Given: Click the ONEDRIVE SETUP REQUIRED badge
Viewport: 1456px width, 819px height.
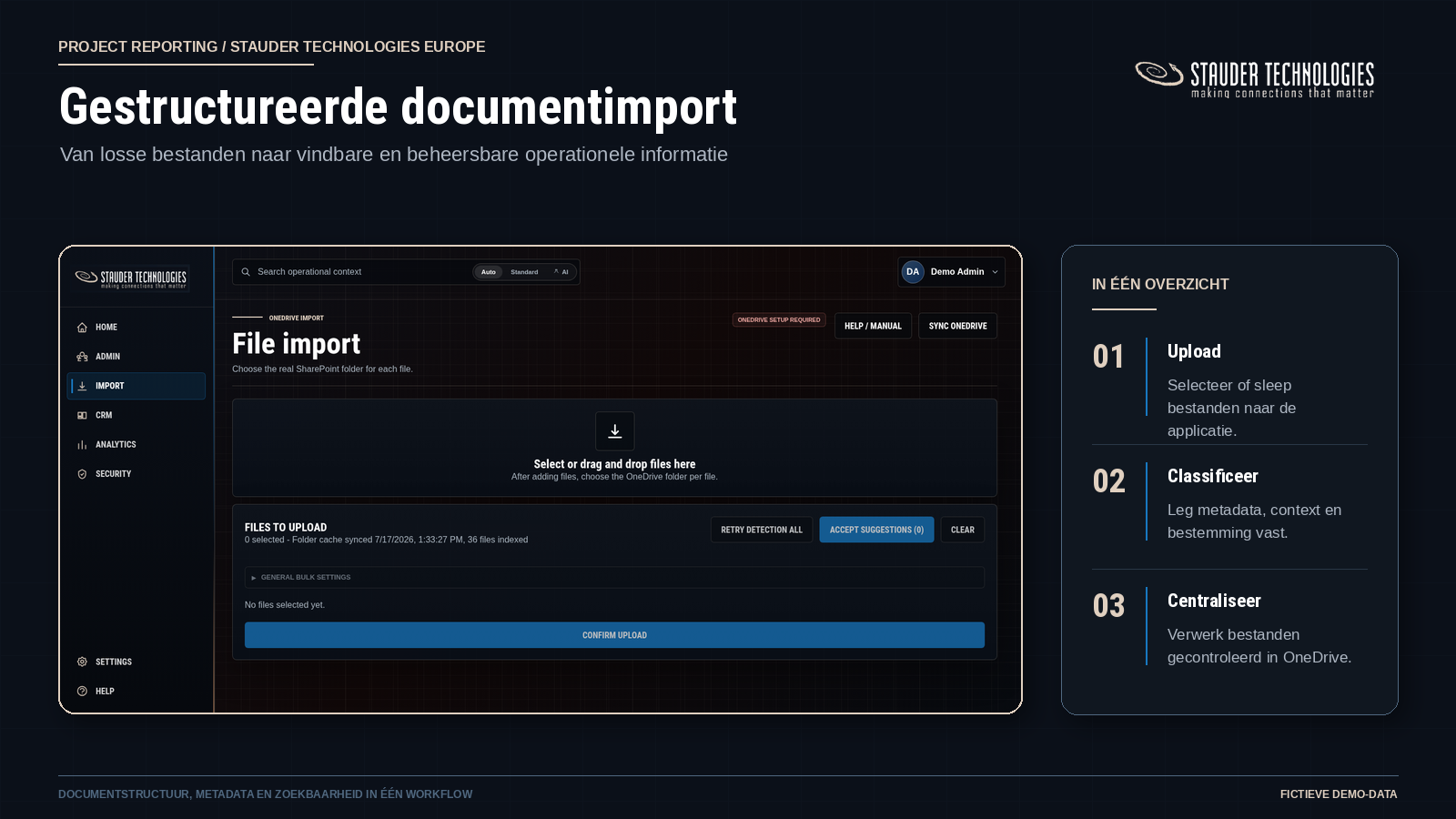Looking at the screenshot, I should (779, 320).
